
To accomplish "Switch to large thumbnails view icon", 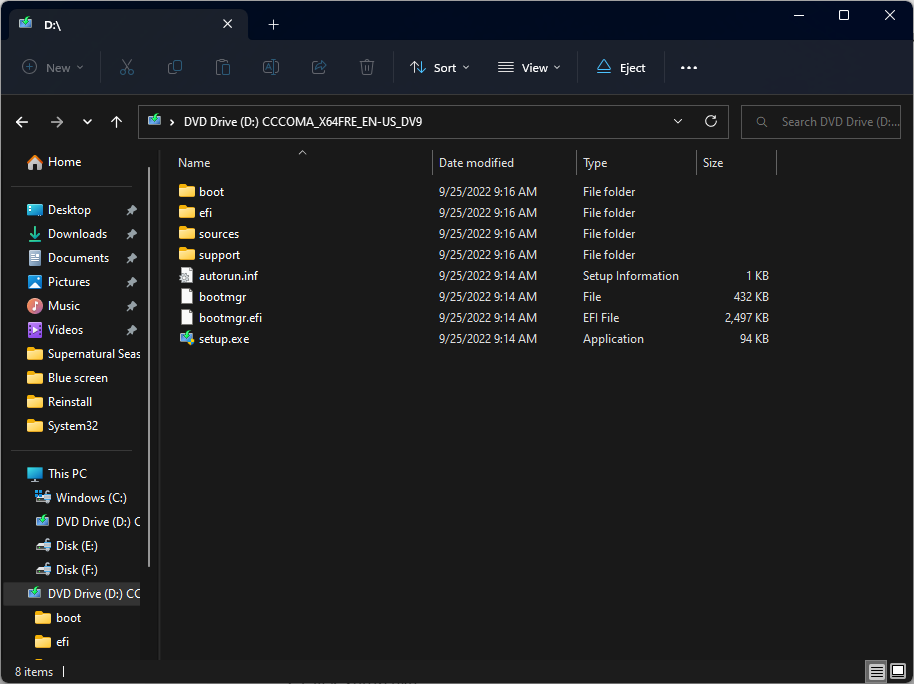I will point(898,672).
